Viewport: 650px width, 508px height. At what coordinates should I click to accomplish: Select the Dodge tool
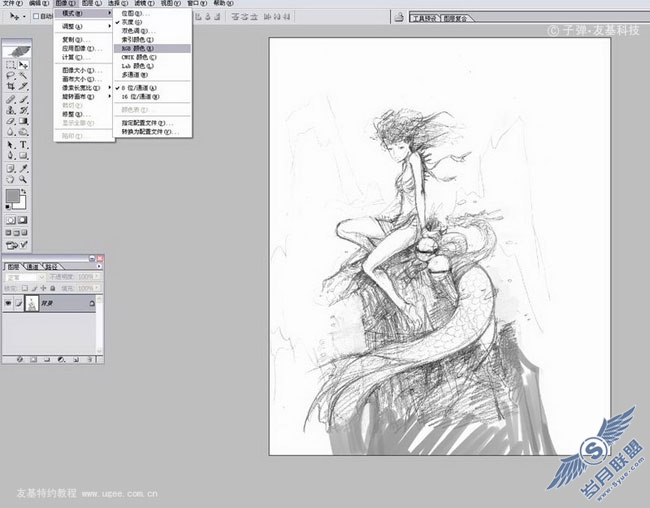24,132
